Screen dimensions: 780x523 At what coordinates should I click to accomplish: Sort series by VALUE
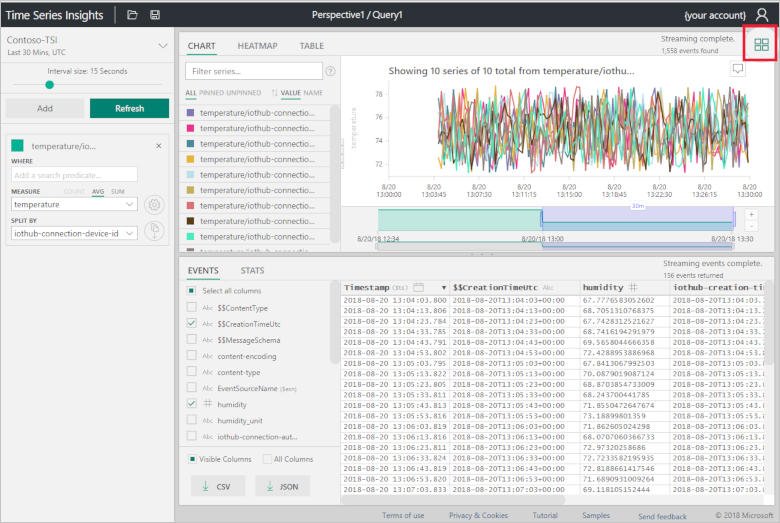coord(291,93)
